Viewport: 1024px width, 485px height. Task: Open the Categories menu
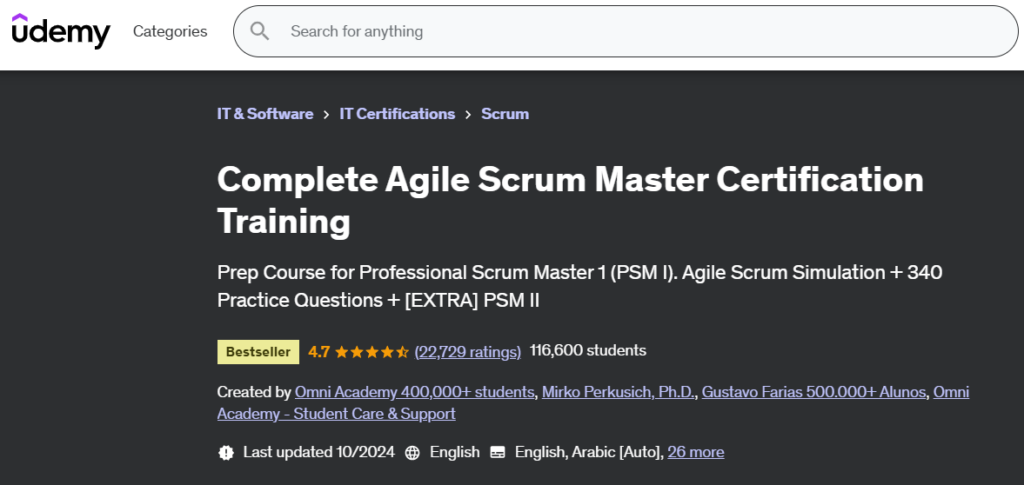(x=170, y=31)
